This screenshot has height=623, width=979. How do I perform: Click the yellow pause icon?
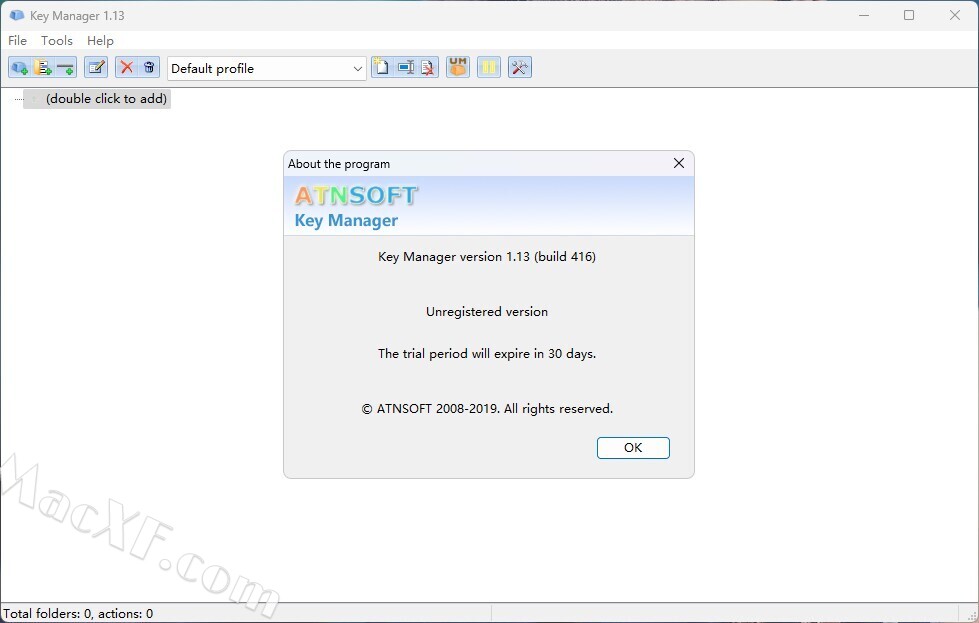point(489,67)
